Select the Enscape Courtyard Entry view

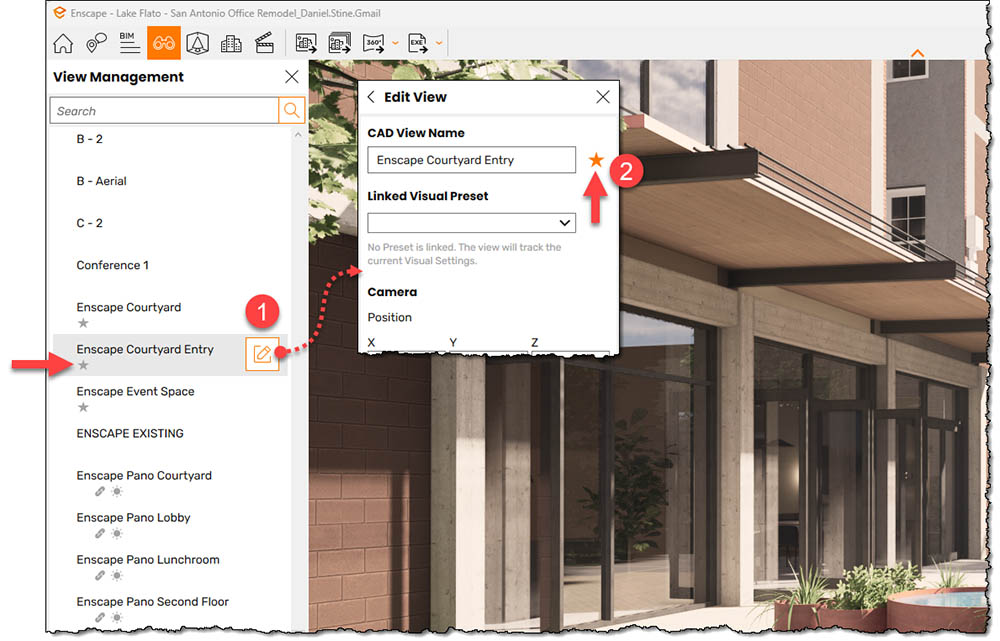tap(145, 350)
